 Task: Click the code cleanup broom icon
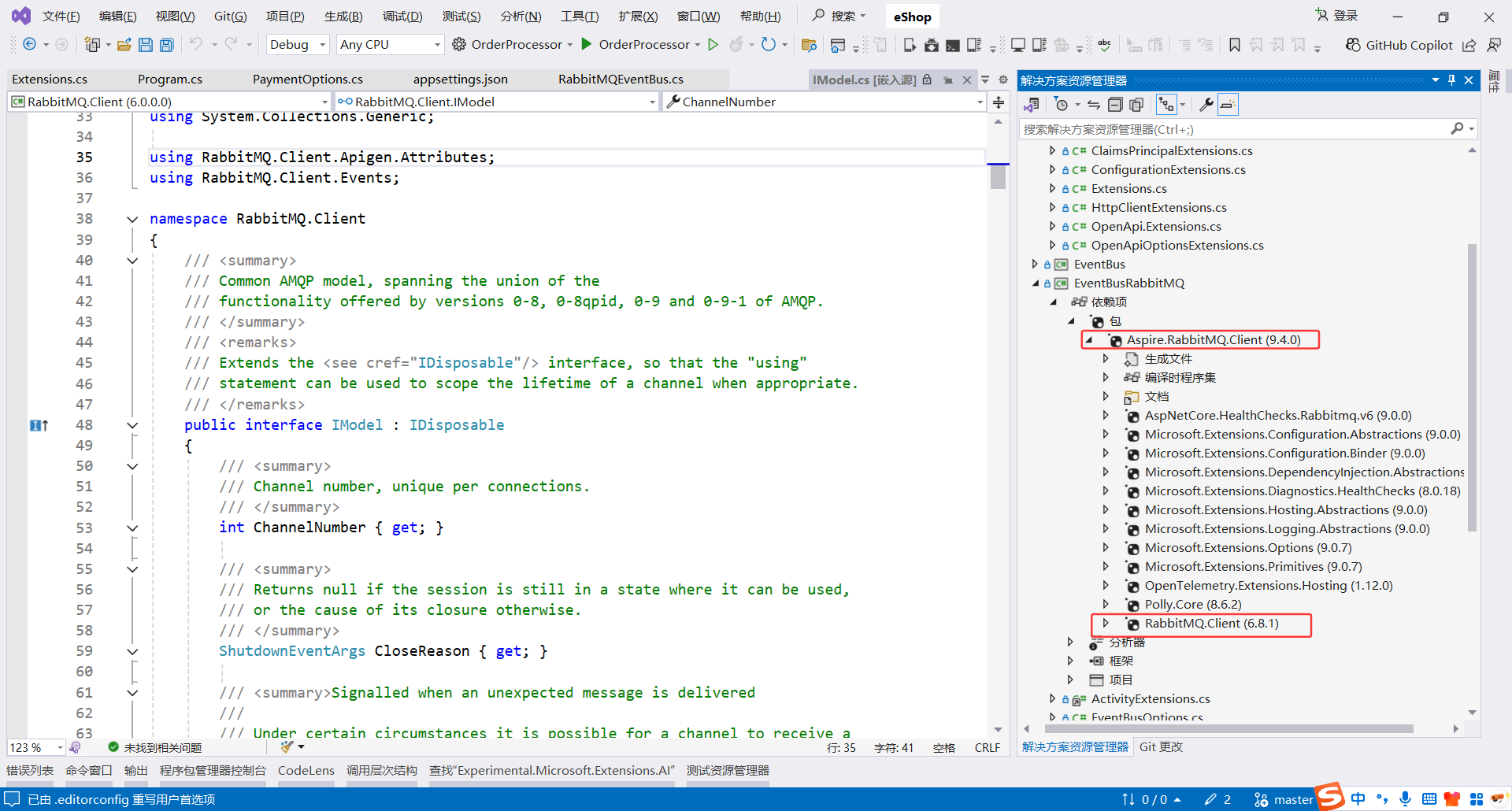[287, 746]
